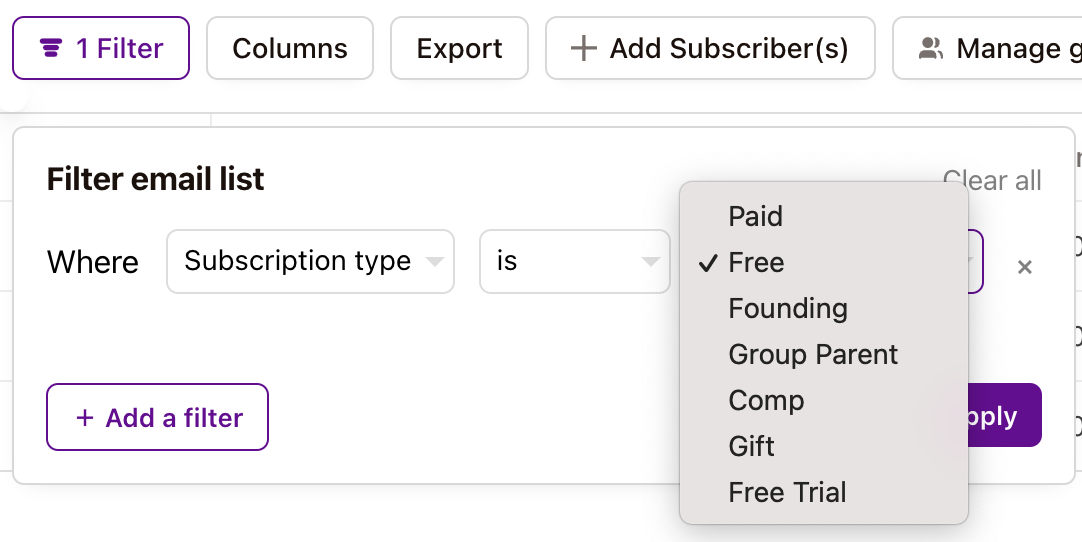Click Clear all link
Screen dimensions: 1082x542
(x=992, y=180)
